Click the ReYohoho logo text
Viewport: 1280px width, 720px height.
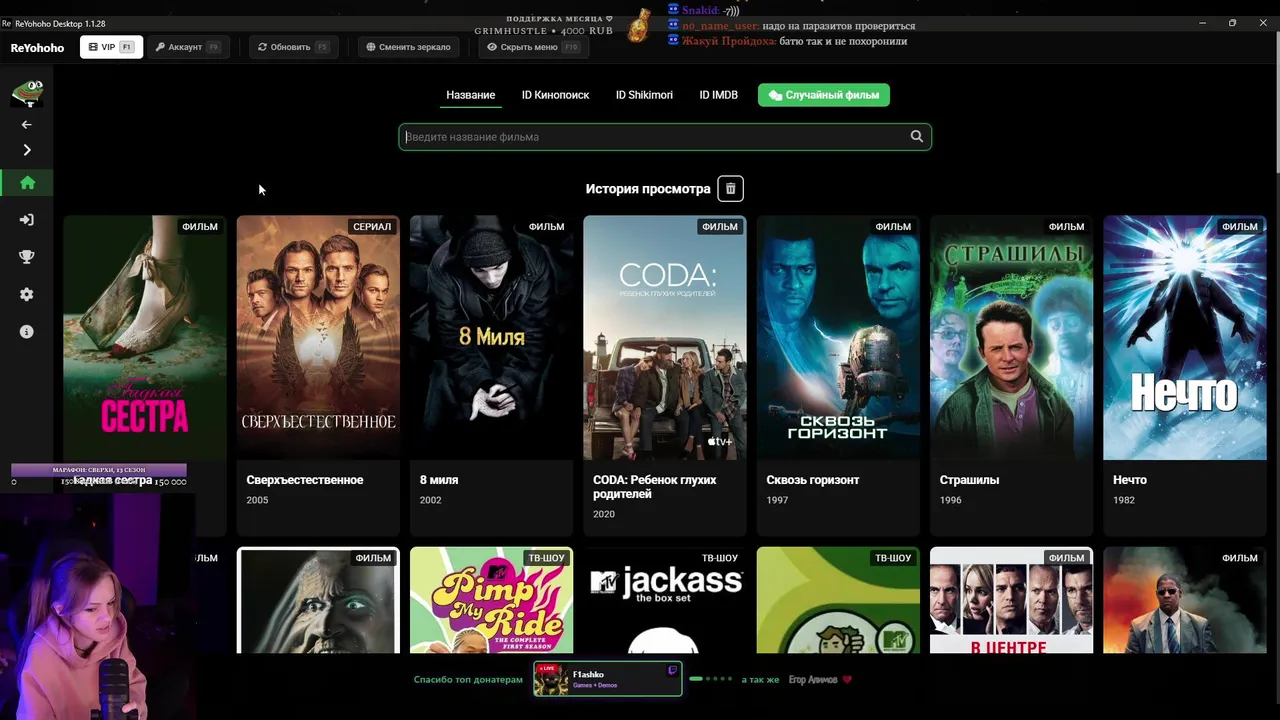point(37,48)
